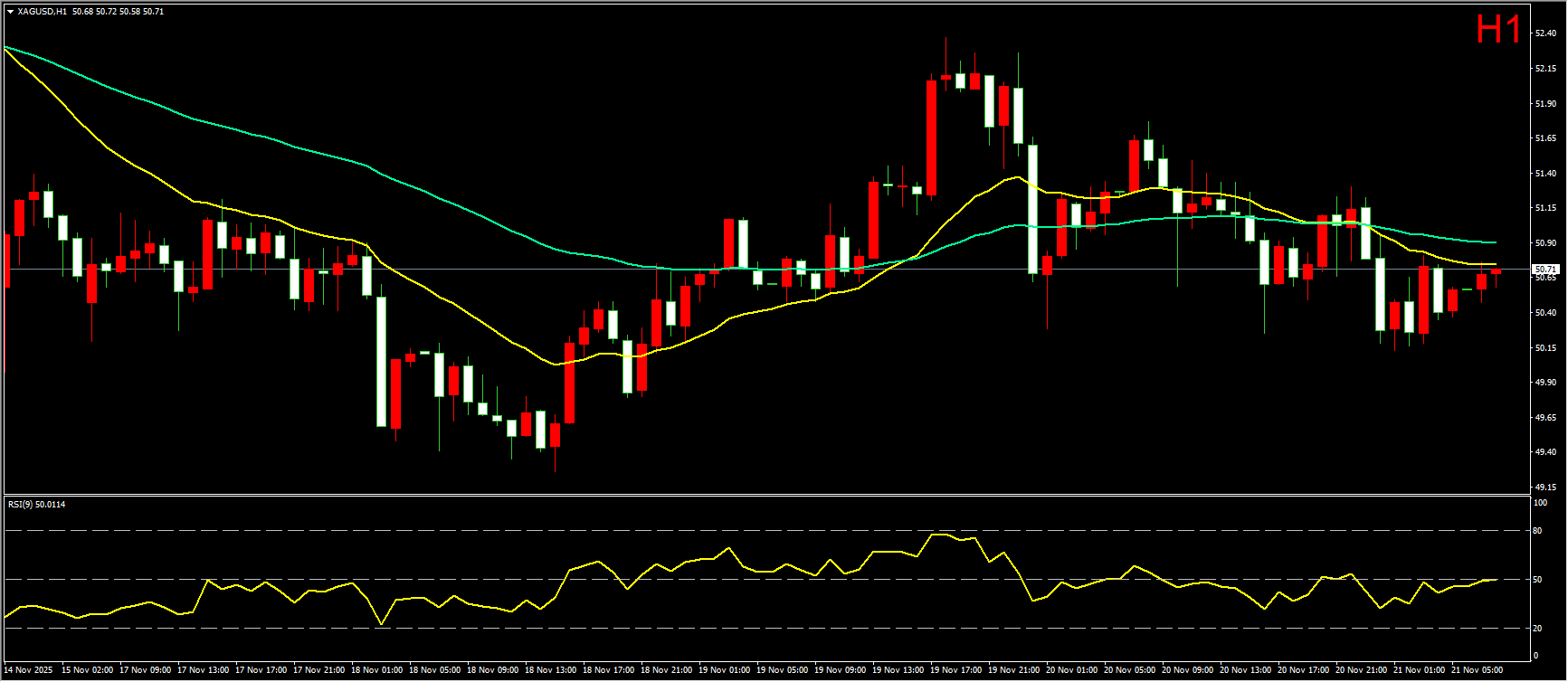Click the red H1 timeframe label
Image resolution: width=1568 pixels, height=682 pixels.
(1498, 30)
